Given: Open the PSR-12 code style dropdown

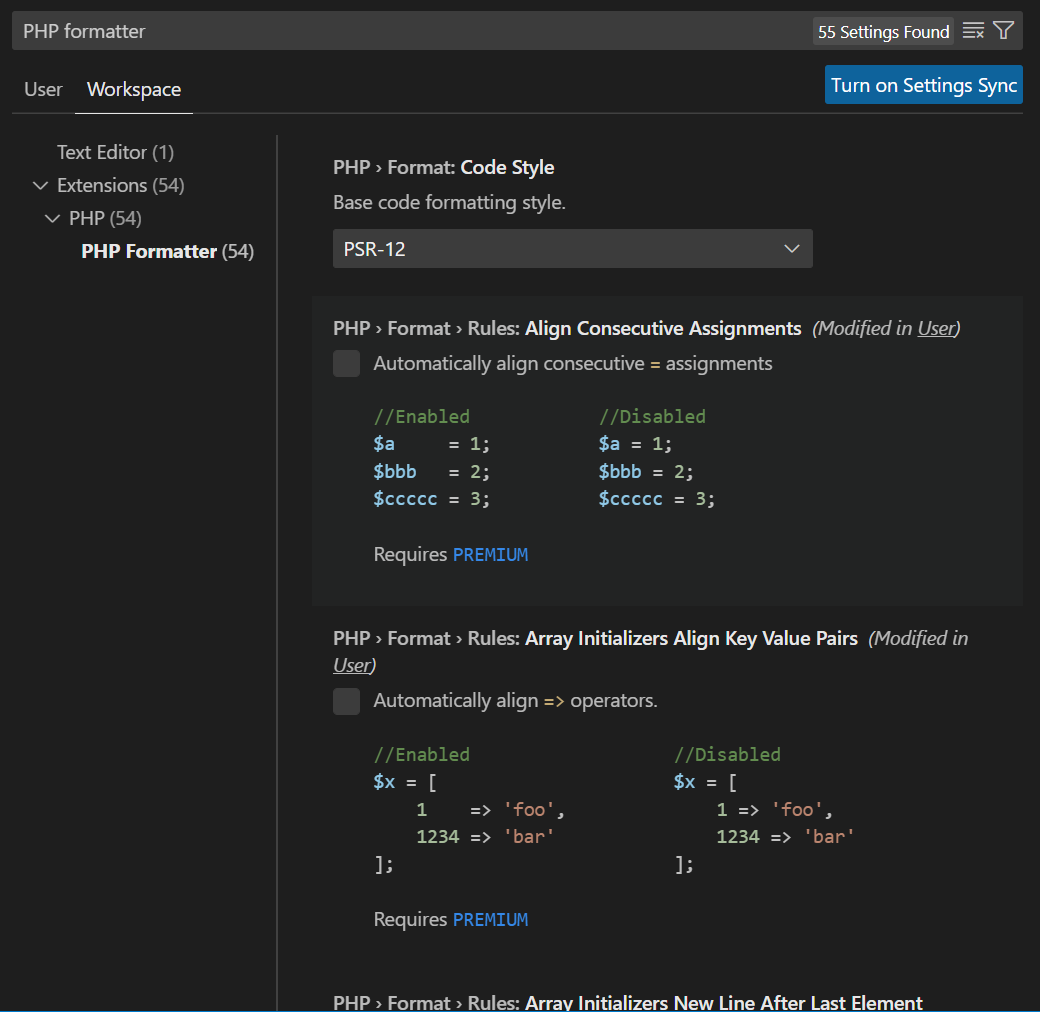Looking at the screenshot, I should click(x=572, y=249).
